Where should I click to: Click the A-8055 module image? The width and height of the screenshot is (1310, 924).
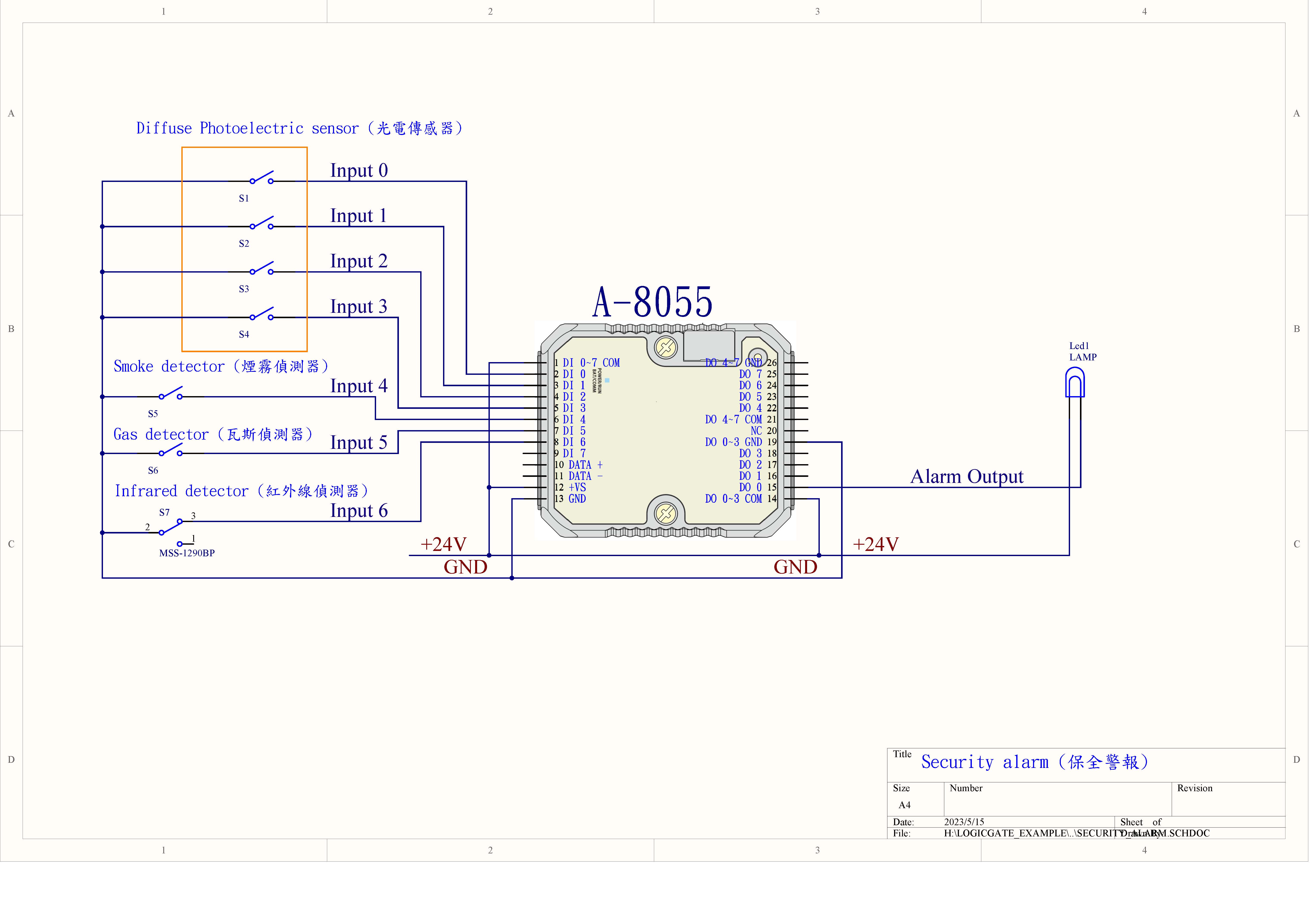[666, 431]
